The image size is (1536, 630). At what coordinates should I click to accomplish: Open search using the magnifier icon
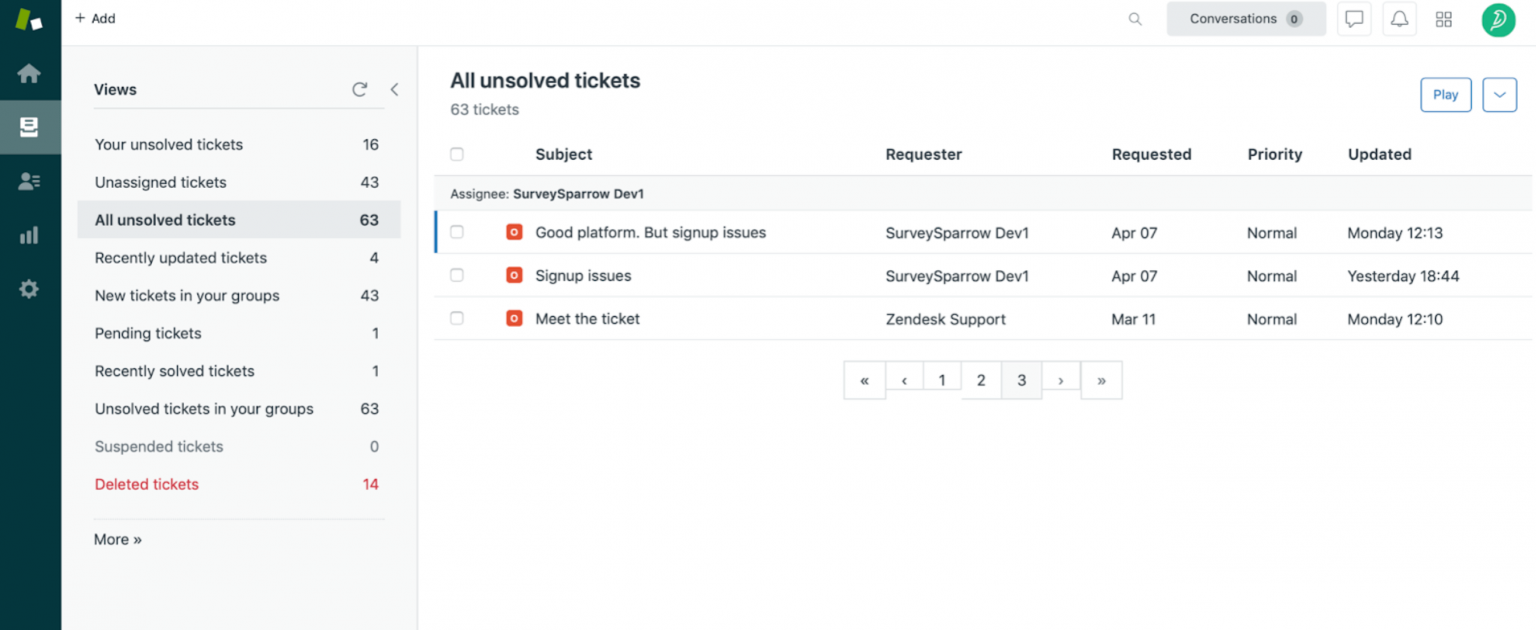click(x=1134, y=18)
